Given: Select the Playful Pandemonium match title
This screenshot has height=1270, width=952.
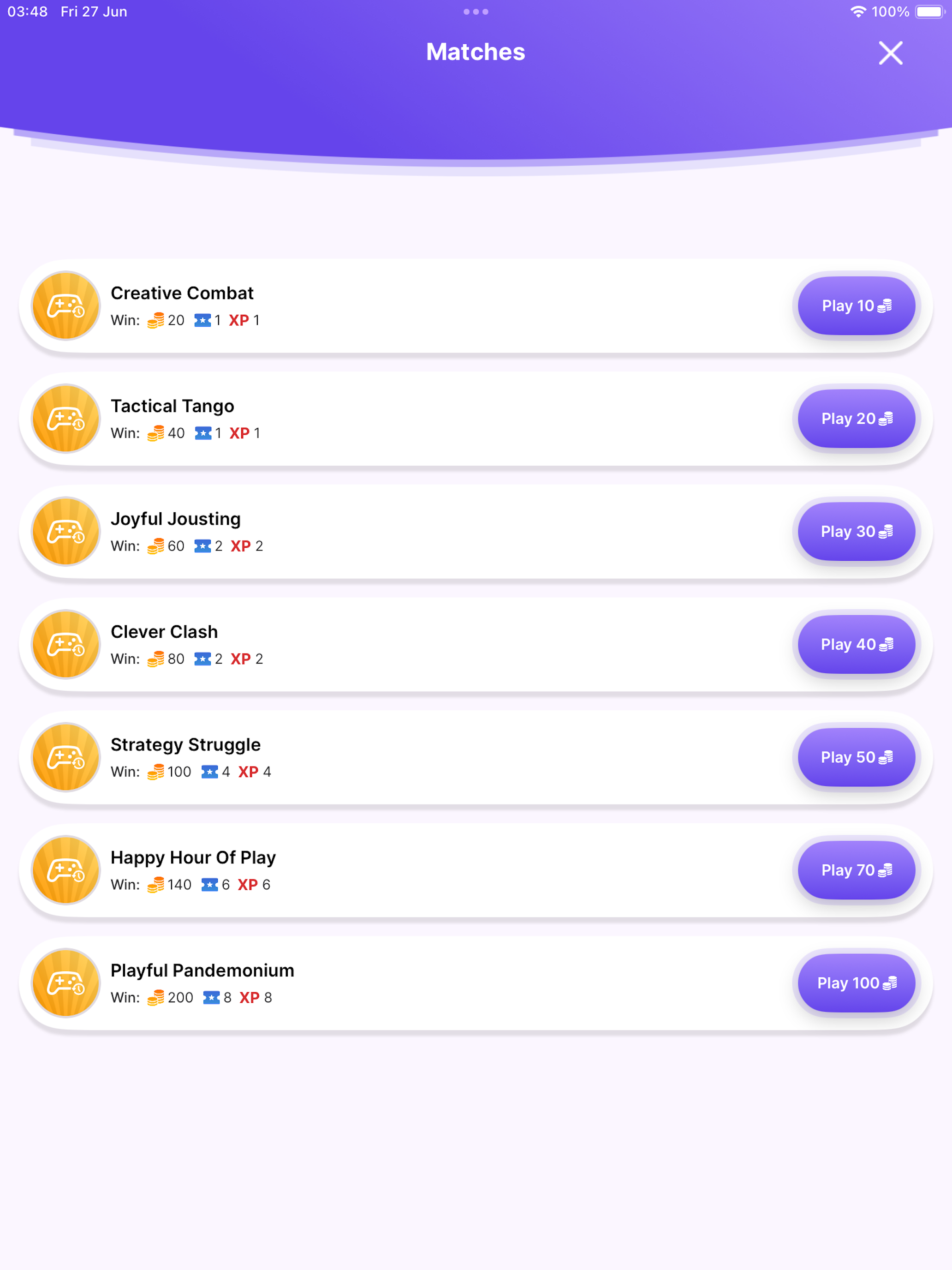Looking at the screenshot, I should (x=202, y=970).
